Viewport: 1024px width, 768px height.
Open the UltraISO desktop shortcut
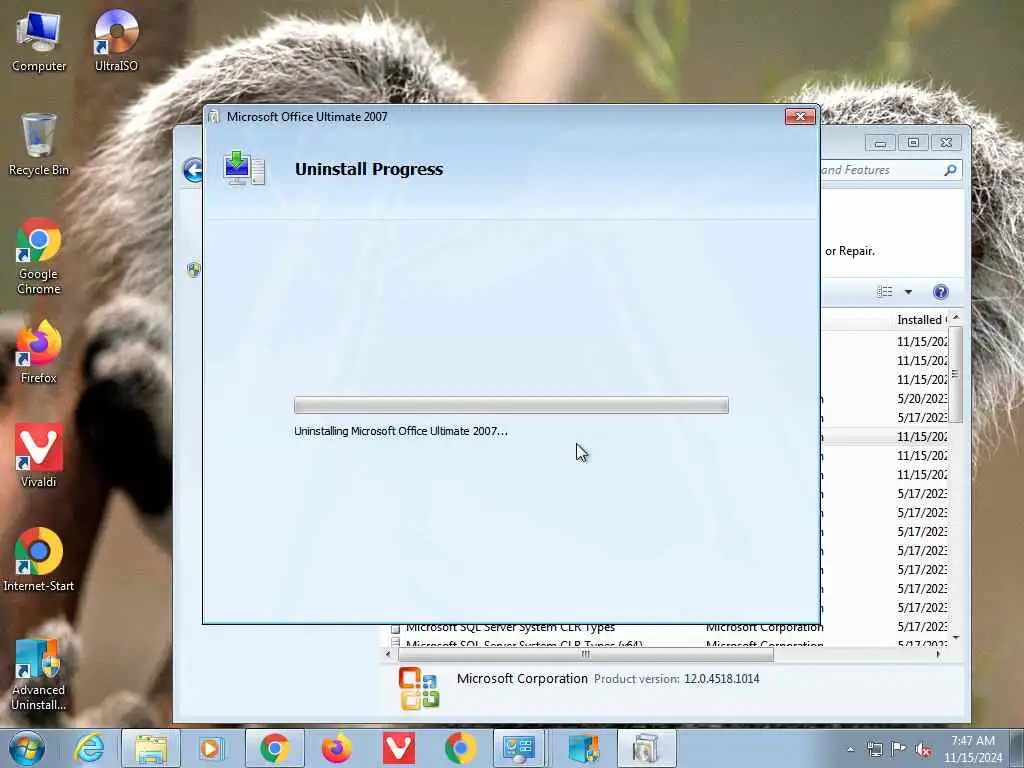coord(116,41)
